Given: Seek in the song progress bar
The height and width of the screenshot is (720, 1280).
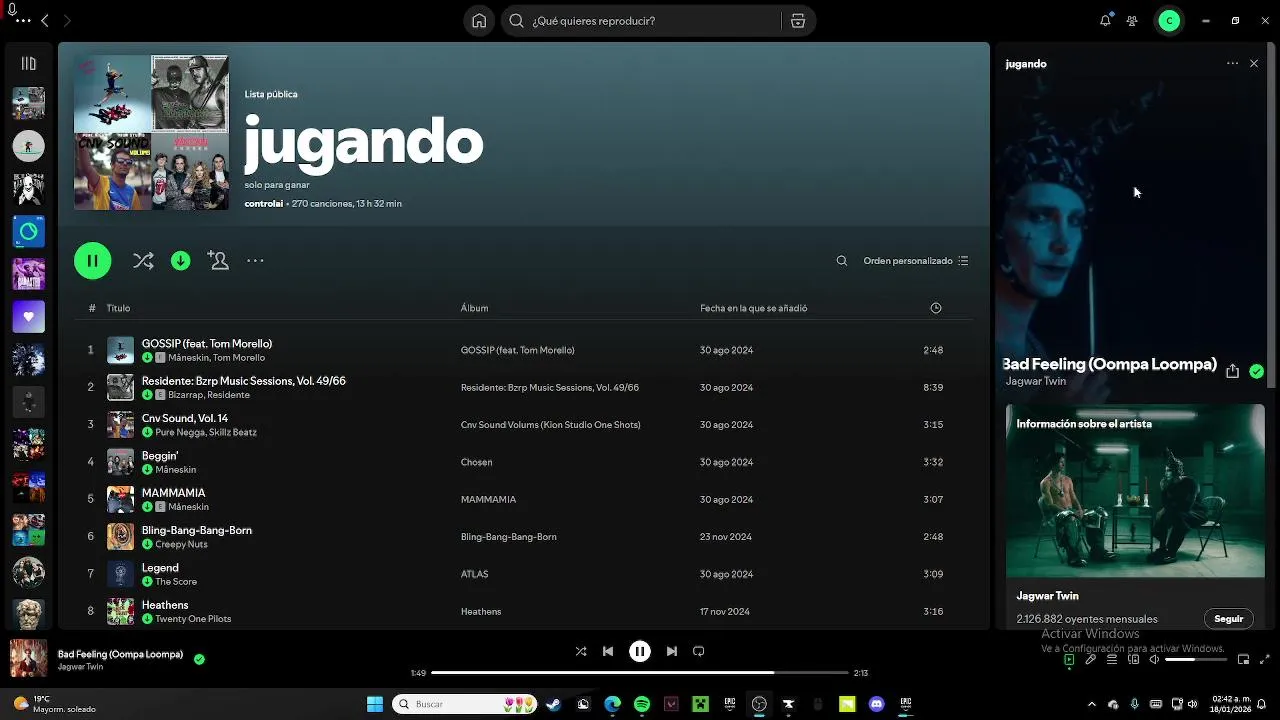Looking at the screenshot, I should 639,673.
